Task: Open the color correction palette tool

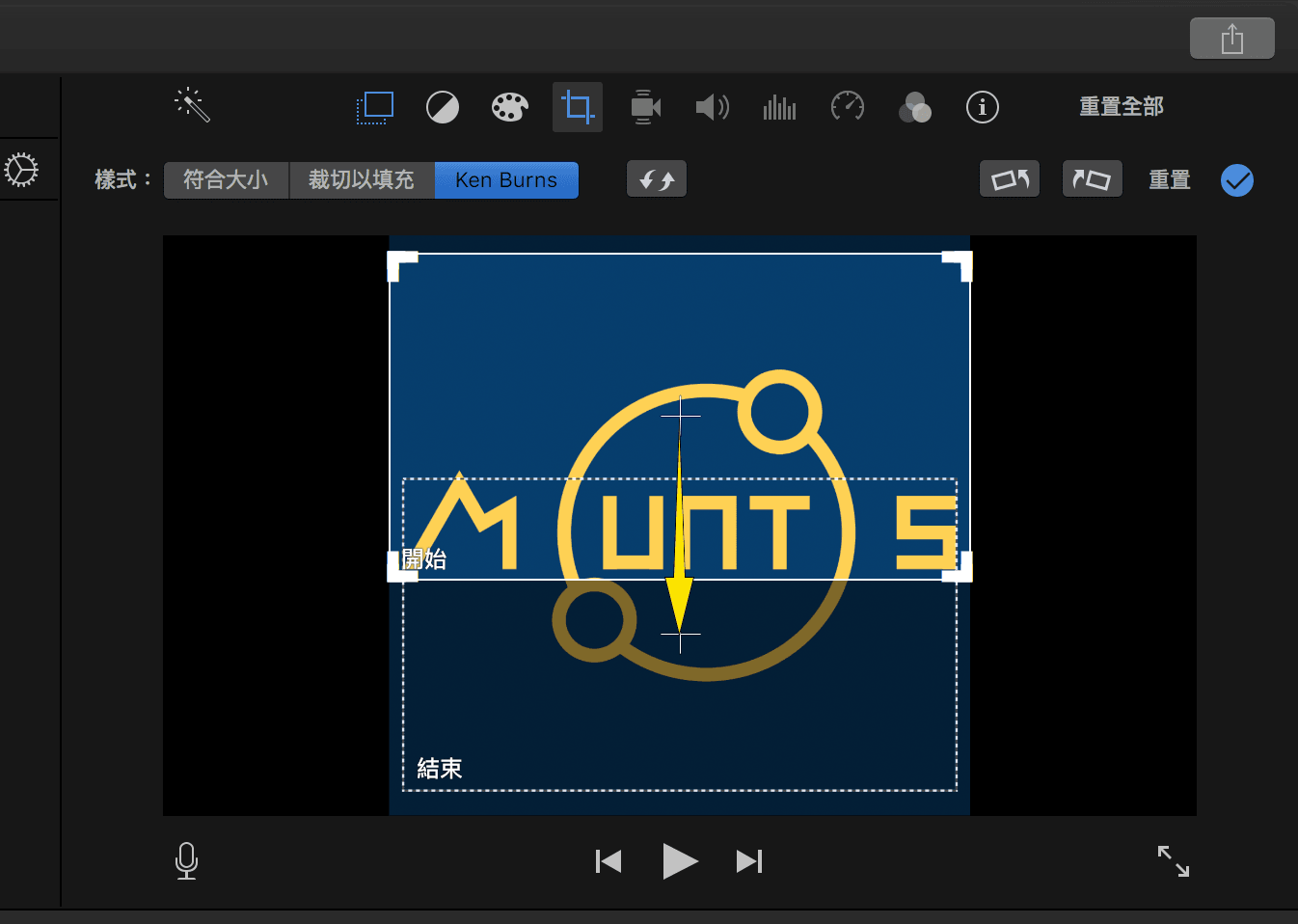Action: pyautogui.click(x=510, y=107)
